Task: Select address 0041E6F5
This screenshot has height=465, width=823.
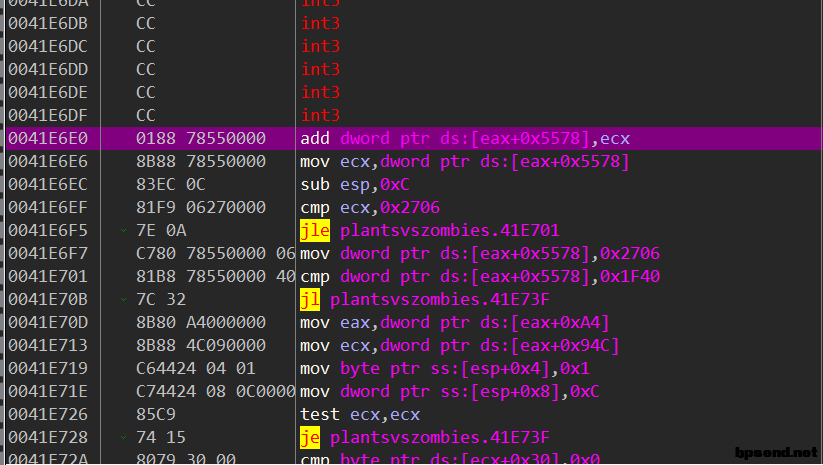Action: (x=48, y=231)
